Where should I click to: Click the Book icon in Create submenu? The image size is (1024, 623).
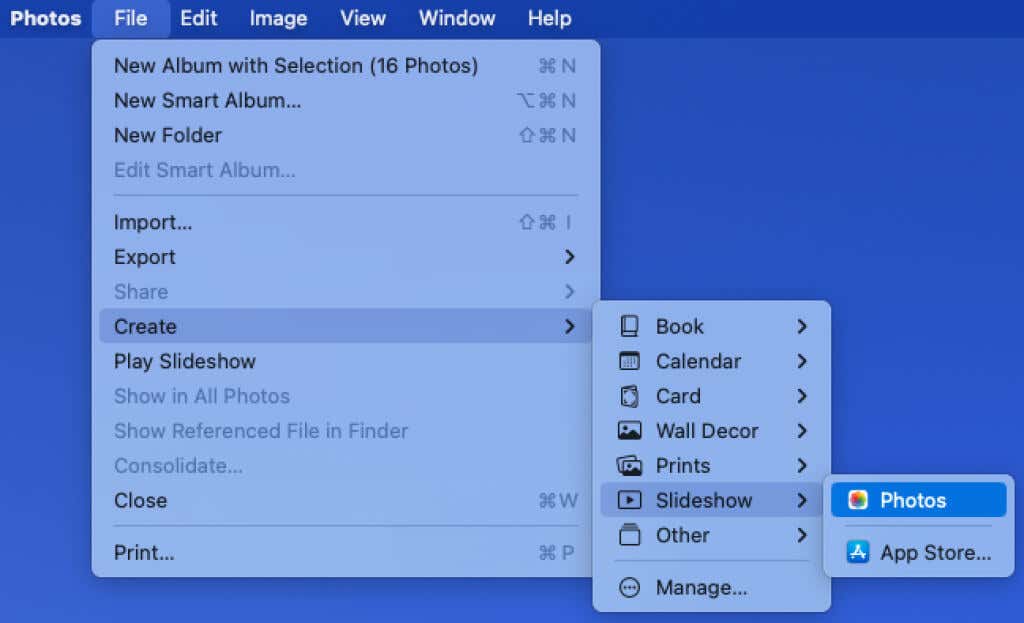[x=629, y=326]
